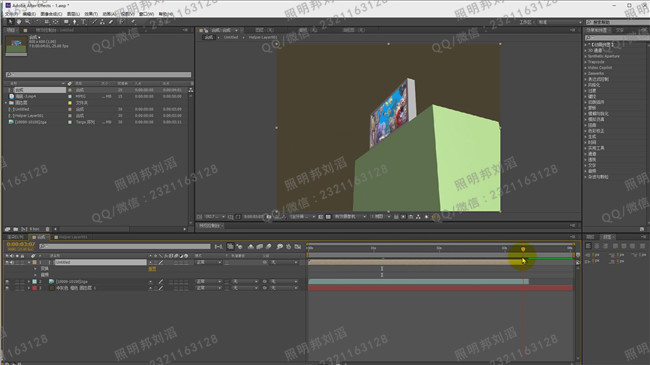Open the 效果(T) menu

click(x=91, y=14)
